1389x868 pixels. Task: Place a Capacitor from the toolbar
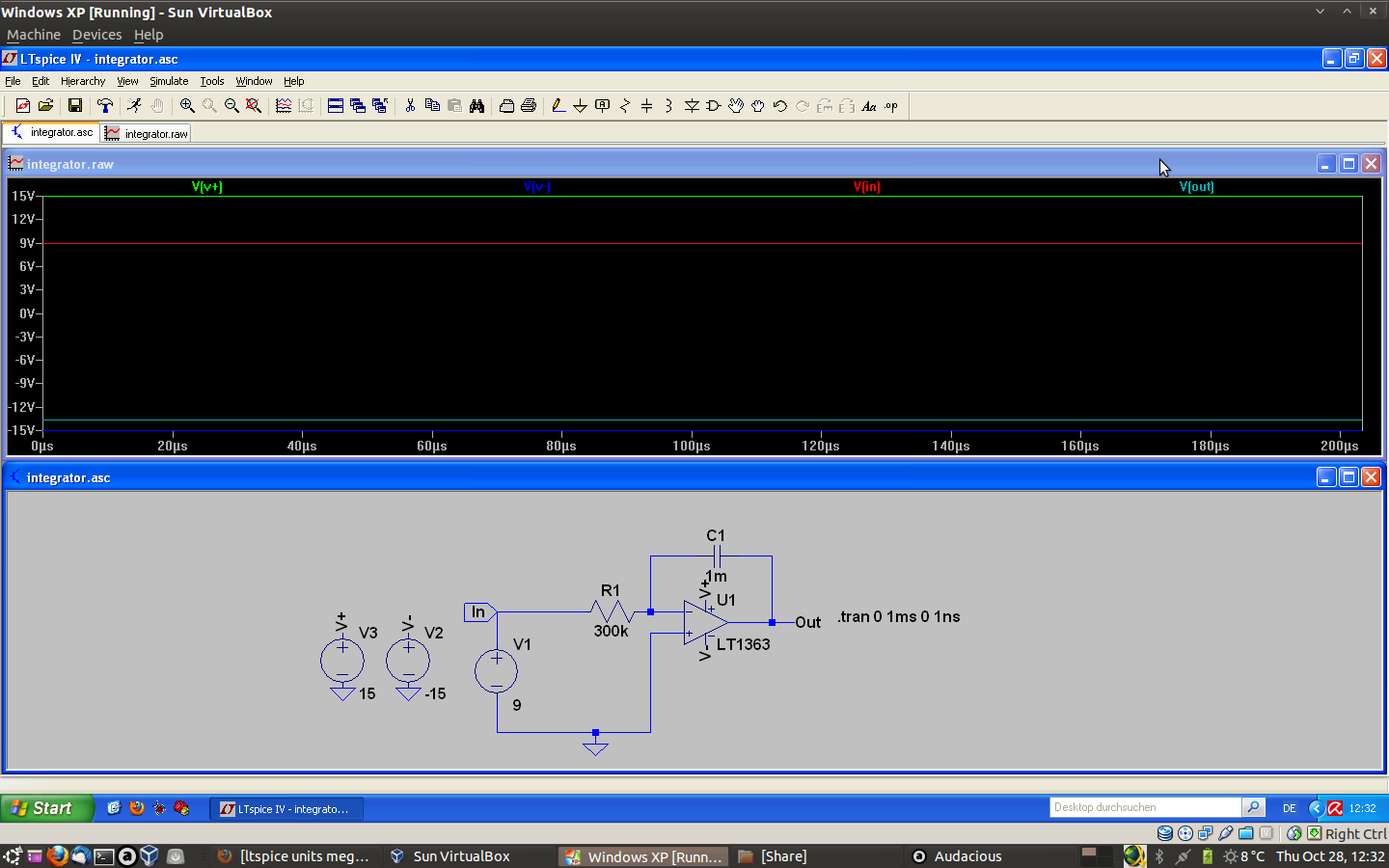(646, 106)
